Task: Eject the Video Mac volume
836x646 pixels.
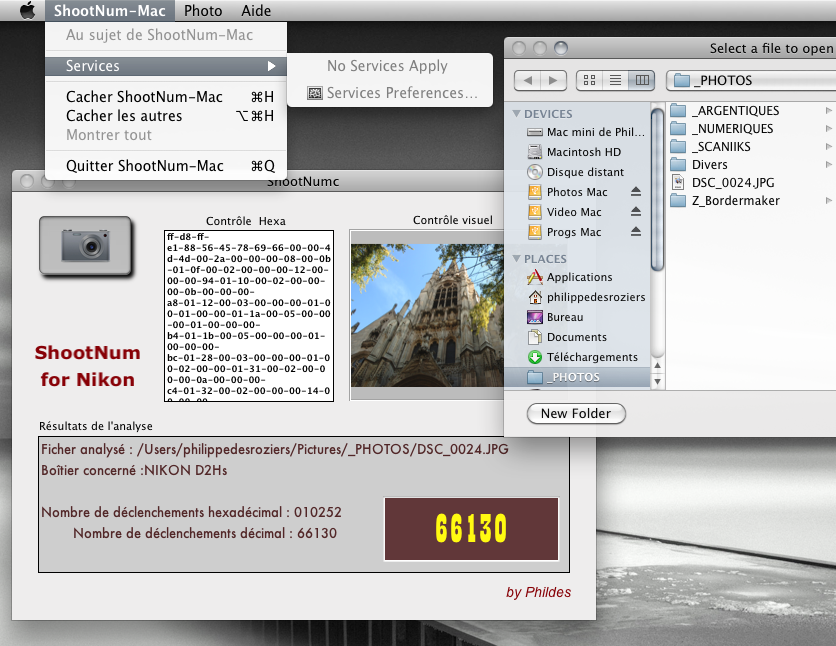Action: point(636,212)
